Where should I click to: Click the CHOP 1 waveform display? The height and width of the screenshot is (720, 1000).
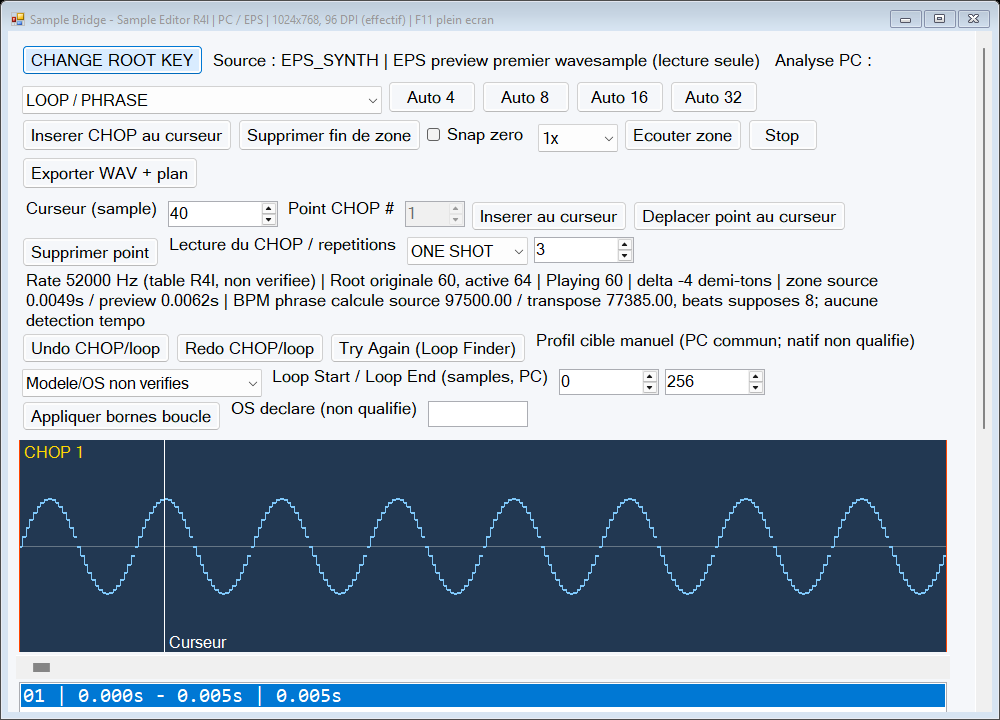[x=483, y=546]
